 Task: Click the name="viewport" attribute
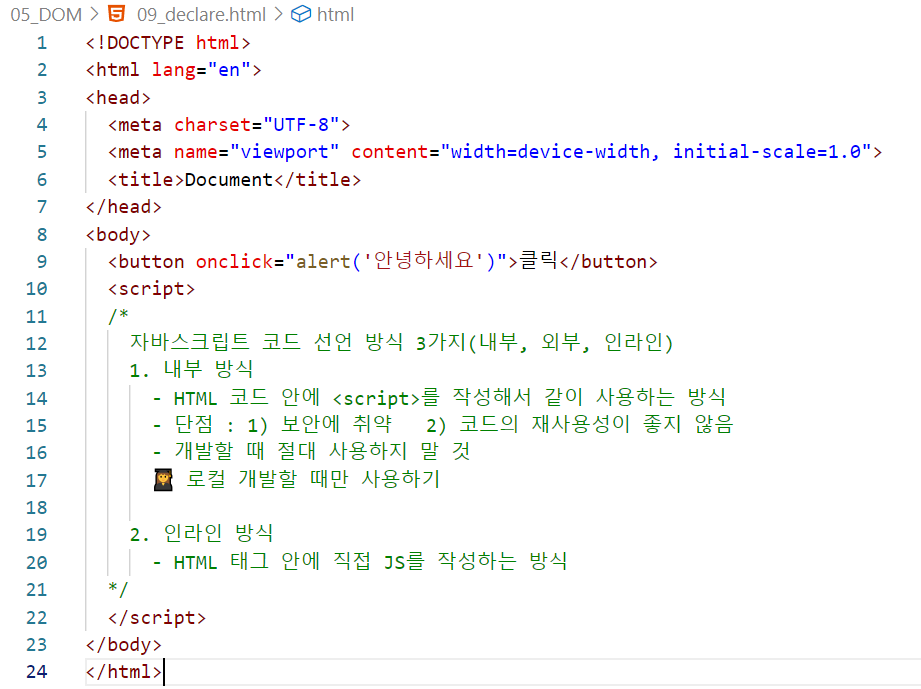point(257,152)
